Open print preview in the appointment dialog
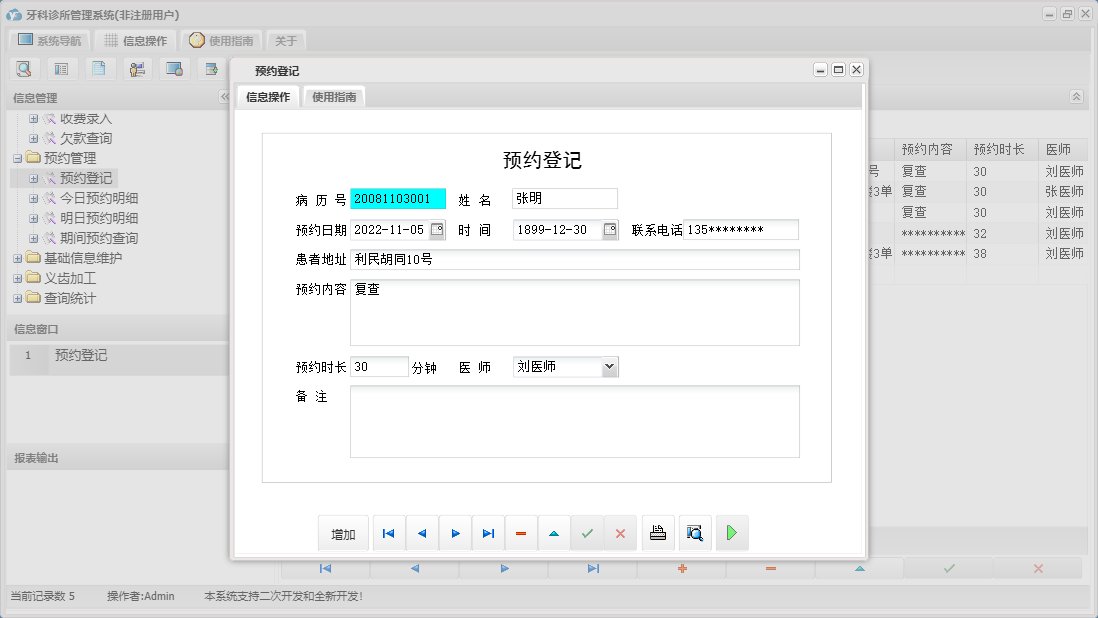The image size is (1098, 618). pos(695,533)
